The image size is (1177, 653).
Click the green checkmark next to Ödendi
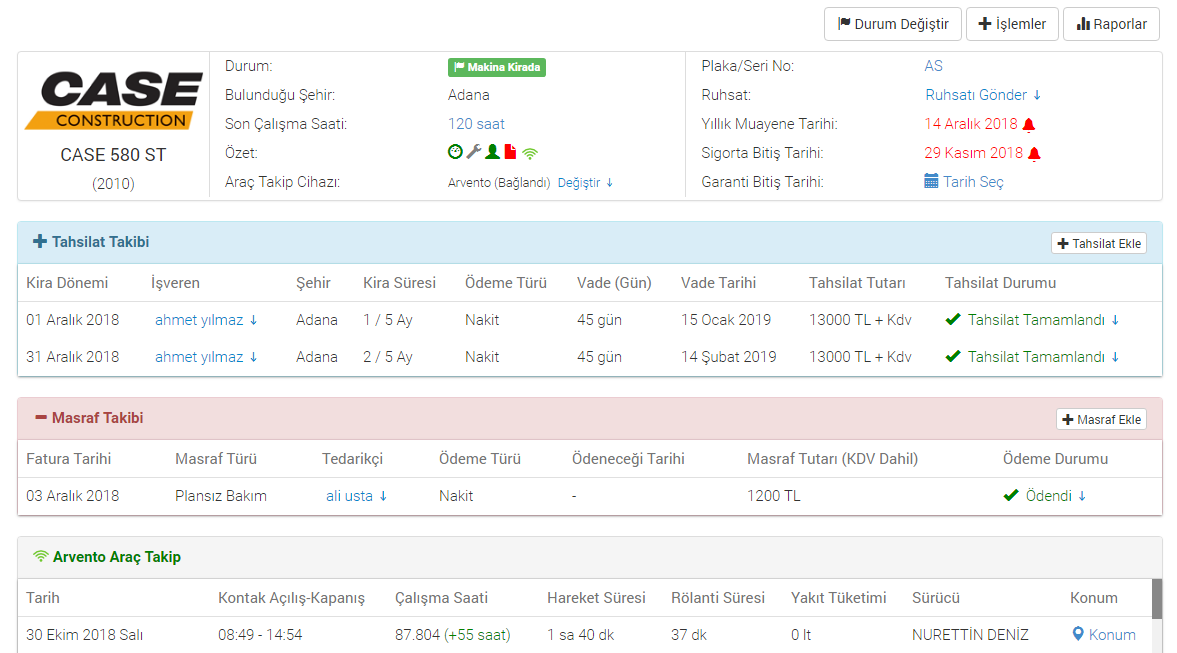pos(1010,495)
